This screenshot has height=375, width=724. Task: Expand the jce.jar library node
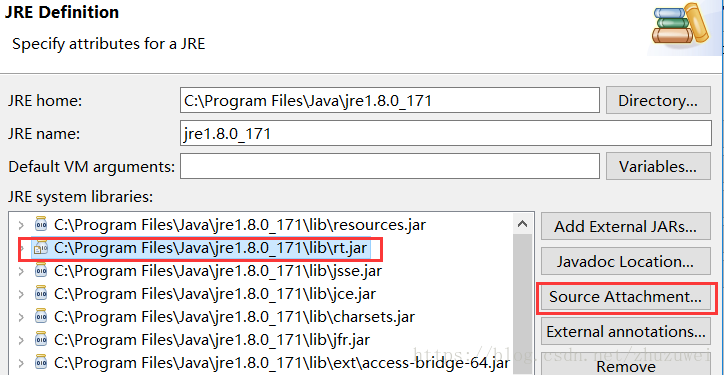click(20, 294)
